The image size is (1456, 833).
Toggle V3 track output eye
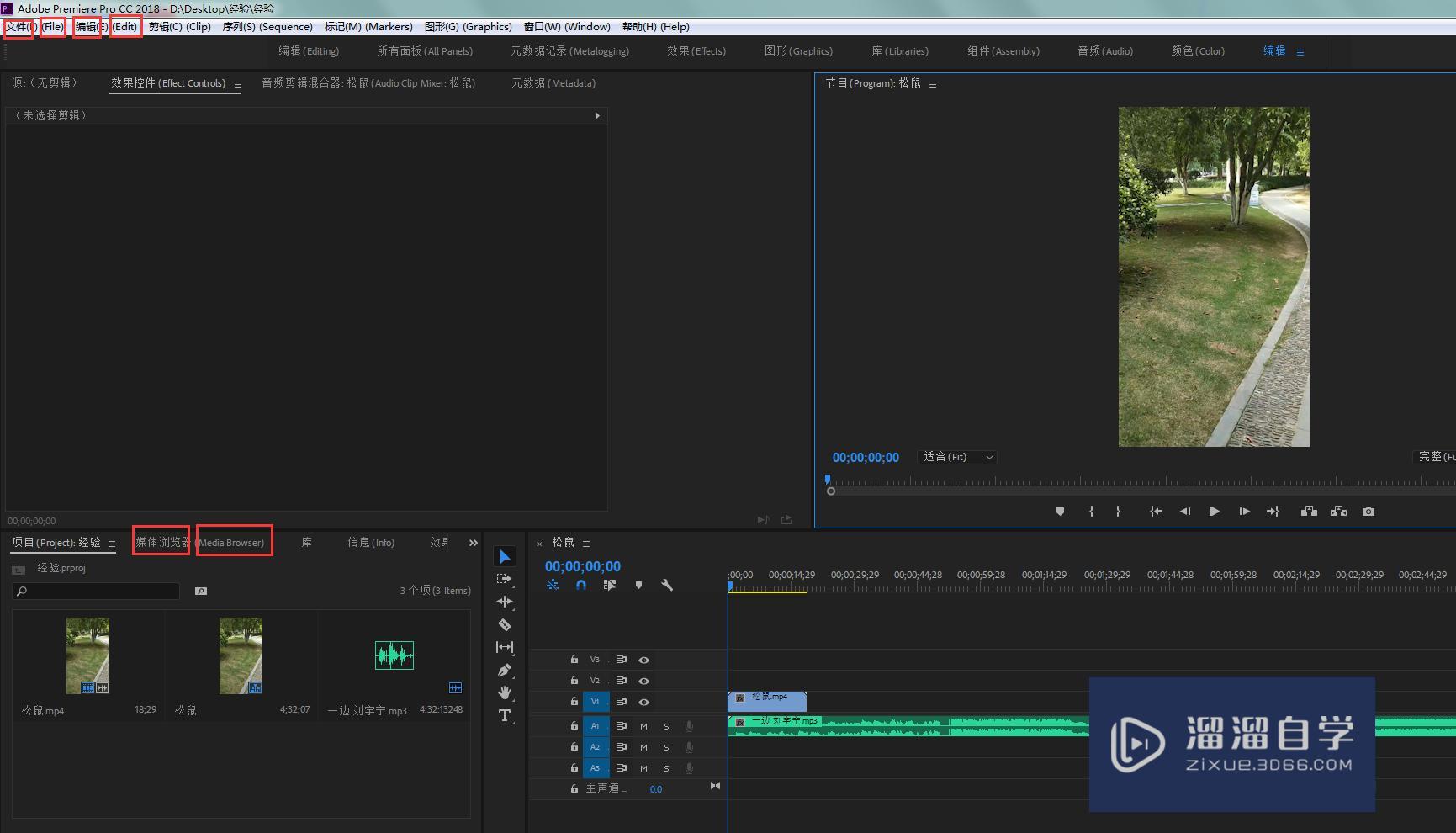tap(643, 660)
